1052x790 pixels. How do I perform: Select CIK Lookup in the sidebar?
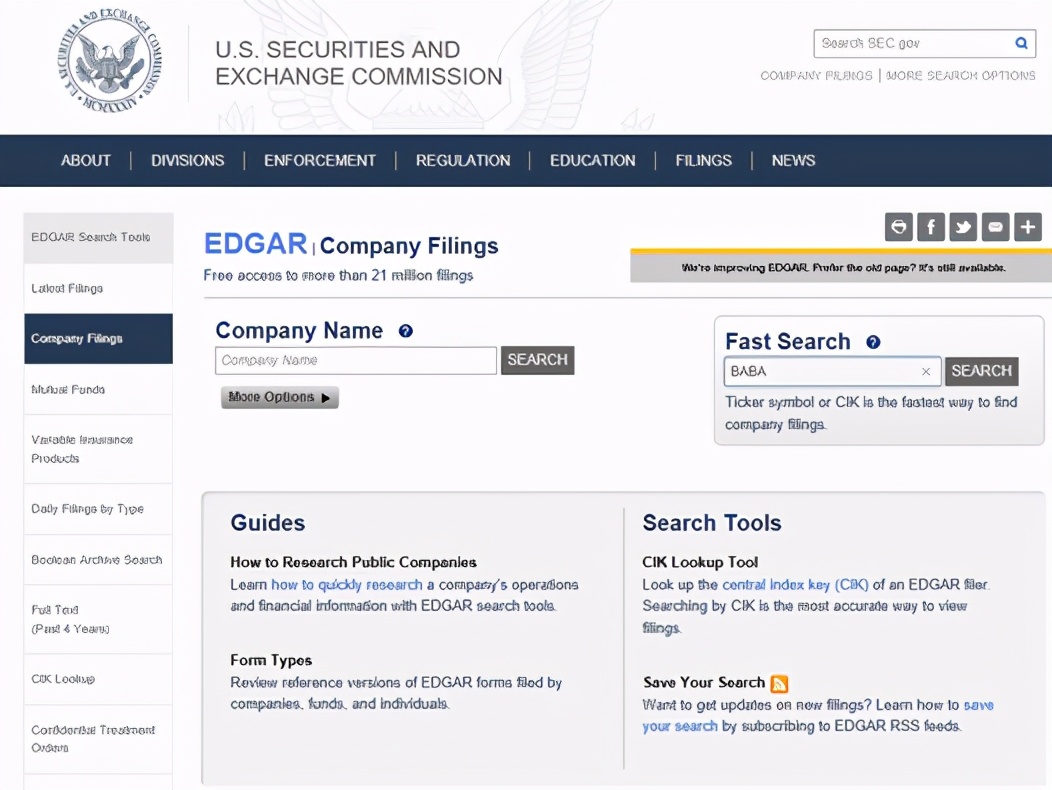(99, 679)
